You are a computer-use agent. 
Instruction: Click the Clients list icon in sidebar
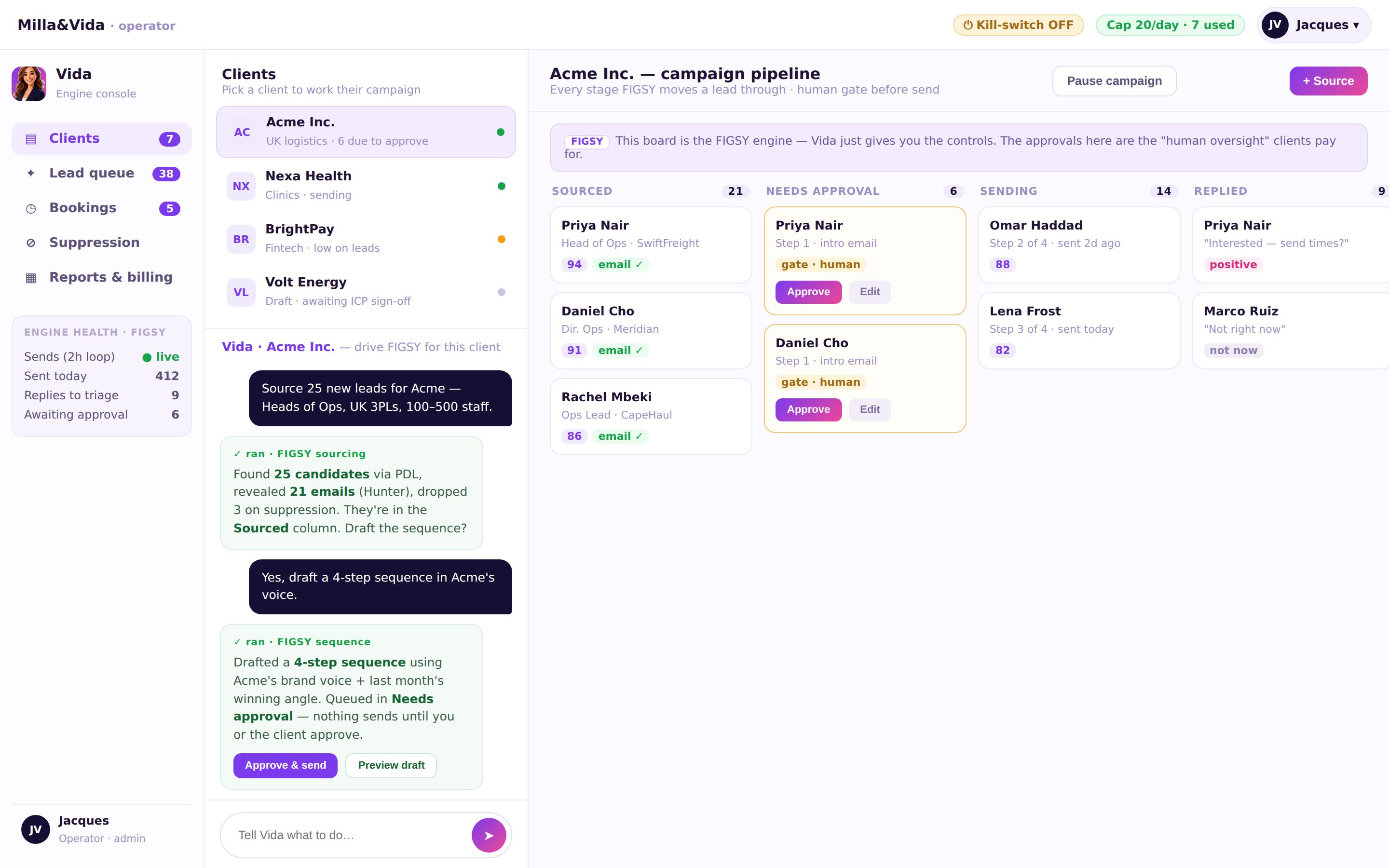point(31,139)
